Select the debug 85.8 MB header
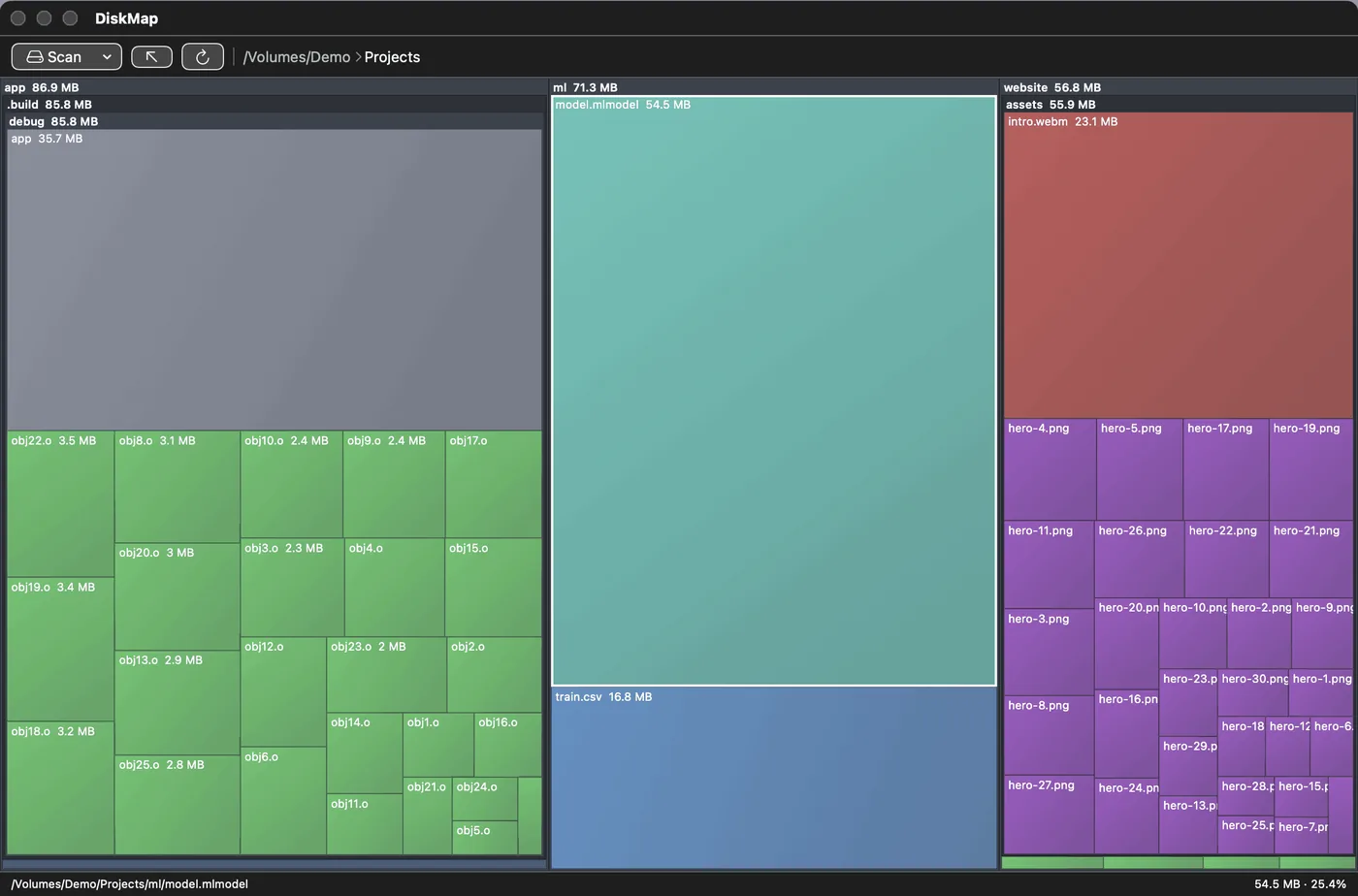This screenshot has width=1358, height=896. click(x=275, y=121)
